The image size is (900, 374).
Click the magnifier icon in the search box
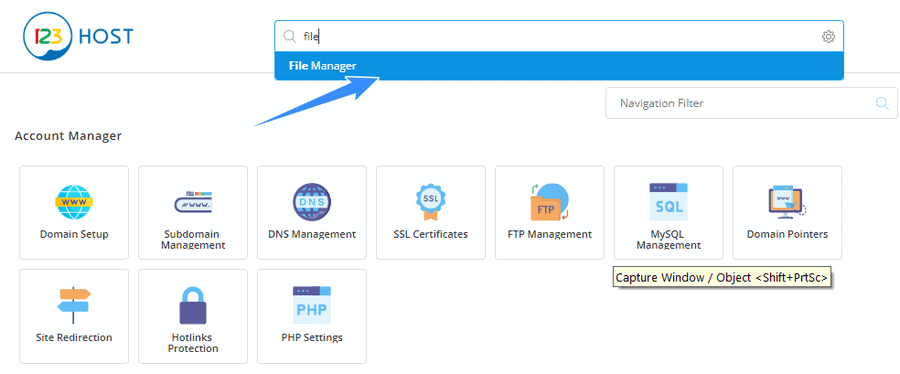(289, 37)
